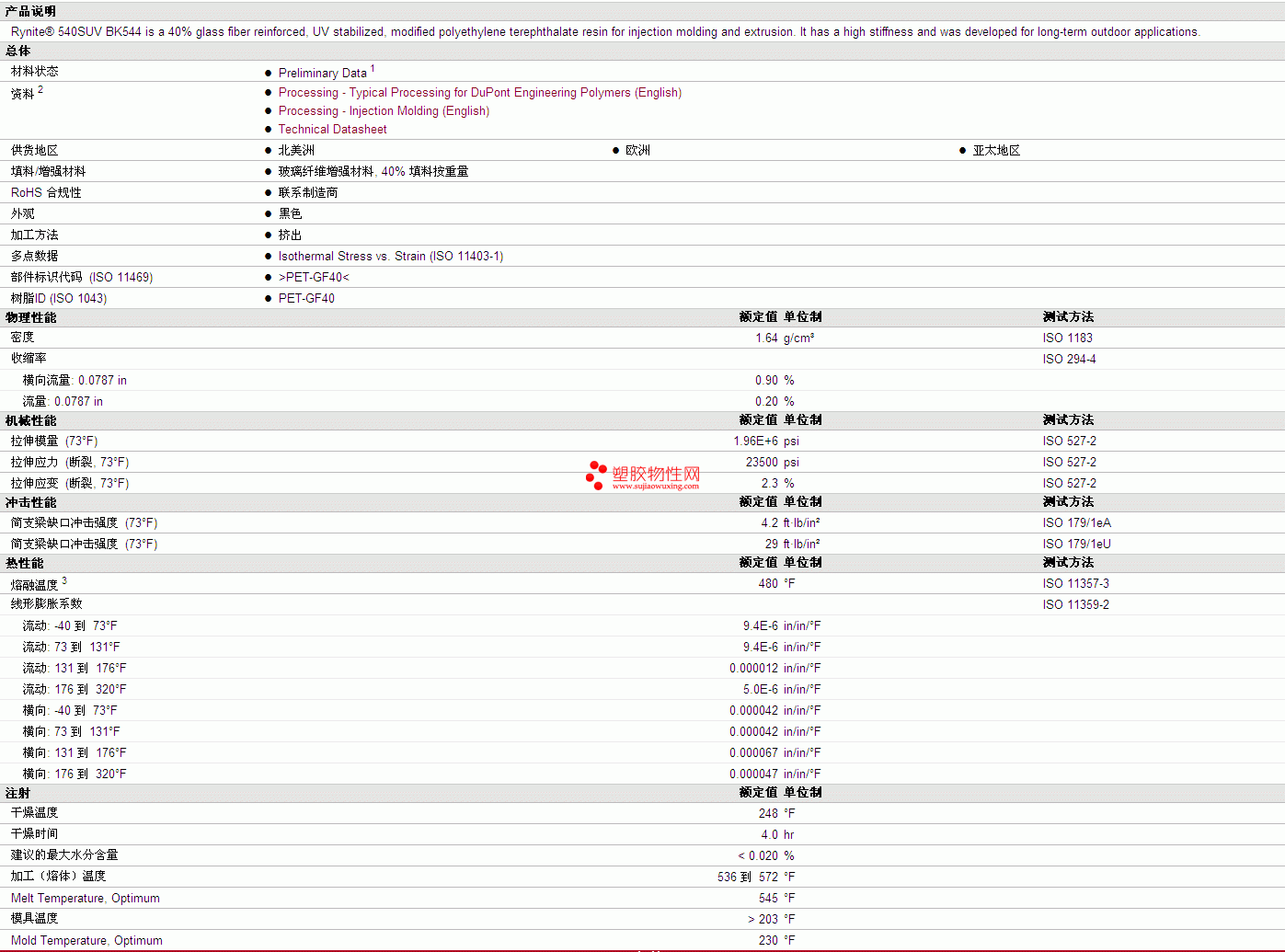Screen dimensions: 1285x952
Task: Select the Optimum mold temperature value 230
Action: [x=768, y=941]
